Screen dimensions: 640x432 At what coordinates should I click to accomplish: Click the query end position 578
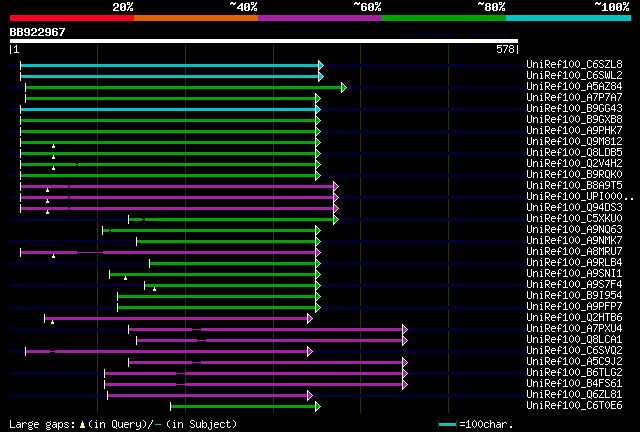[505, 49]
